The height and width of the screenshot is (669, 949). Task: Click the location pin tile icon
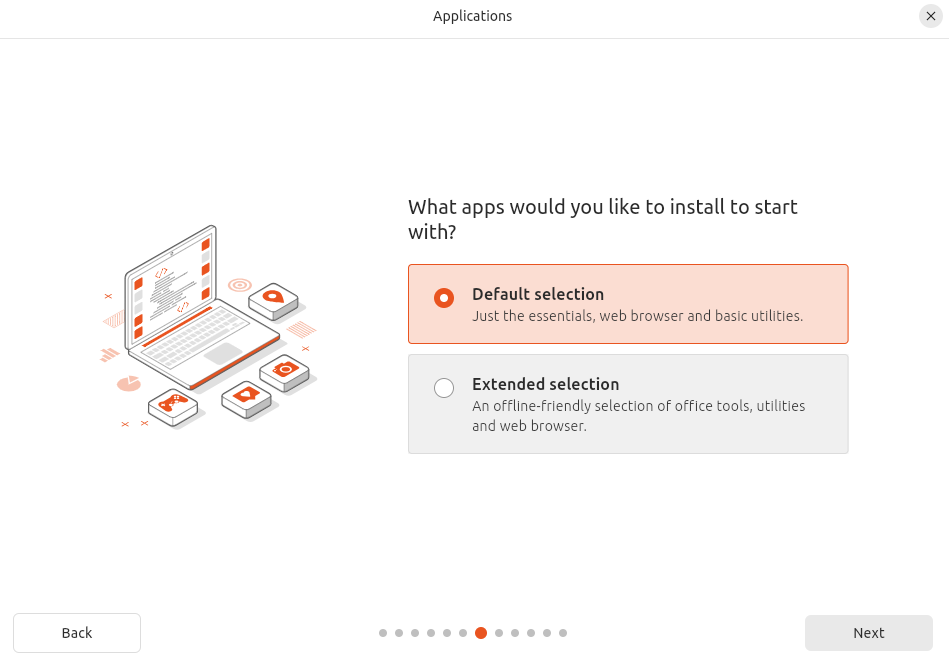coord(273,297)
